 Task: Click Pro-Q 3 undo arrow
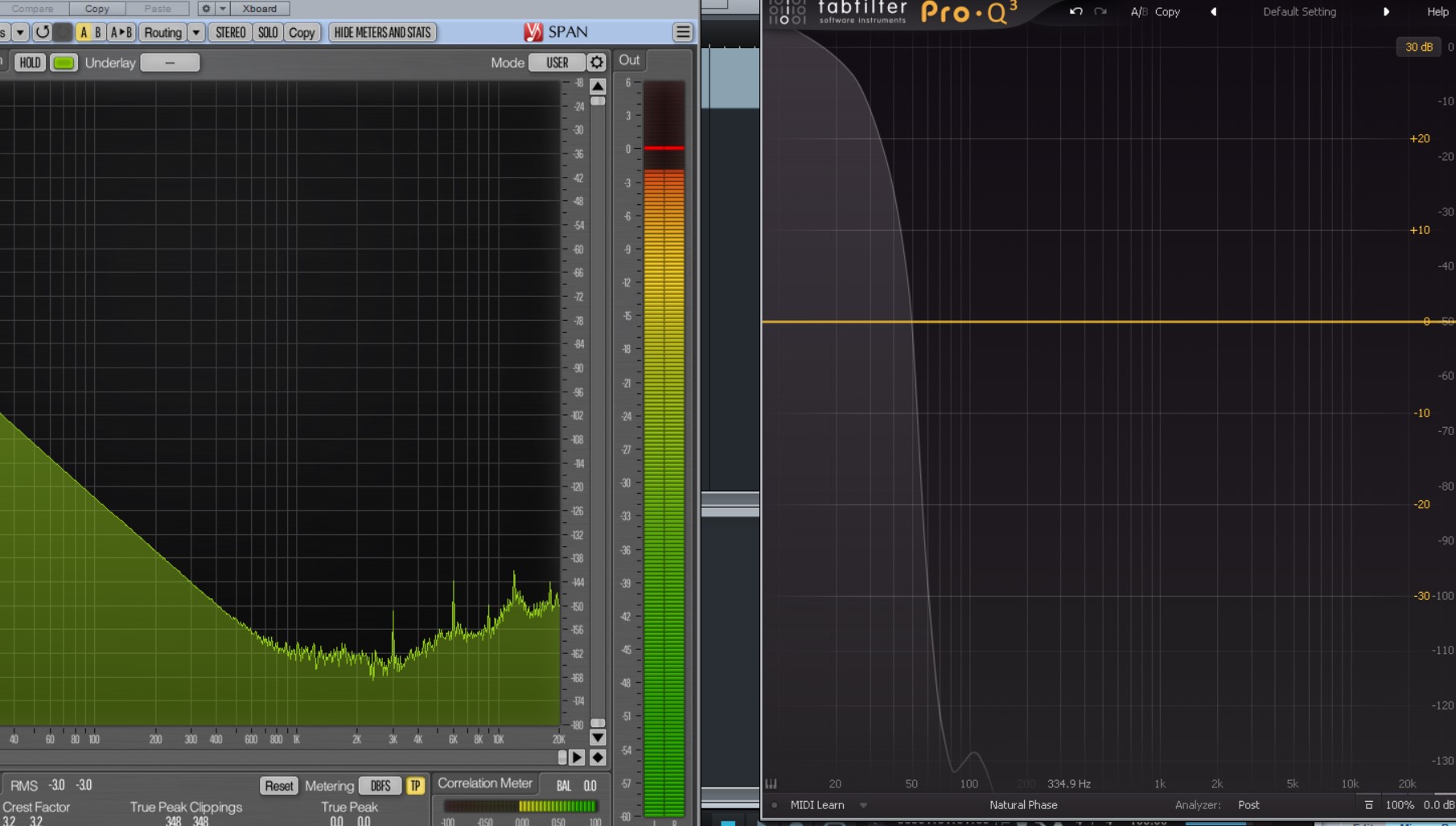tap(1076, 11)
